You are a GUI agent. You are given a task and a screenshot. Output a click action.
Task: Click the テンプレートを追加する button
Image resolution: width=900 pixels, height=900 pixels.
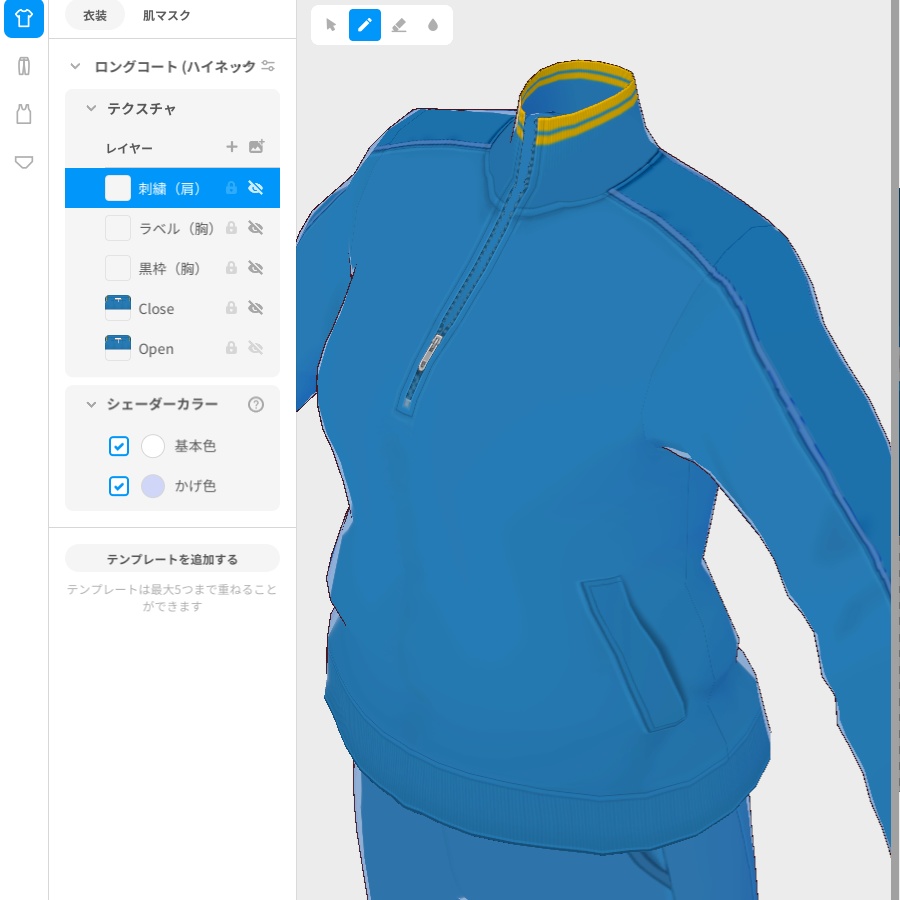pos(172,558)
